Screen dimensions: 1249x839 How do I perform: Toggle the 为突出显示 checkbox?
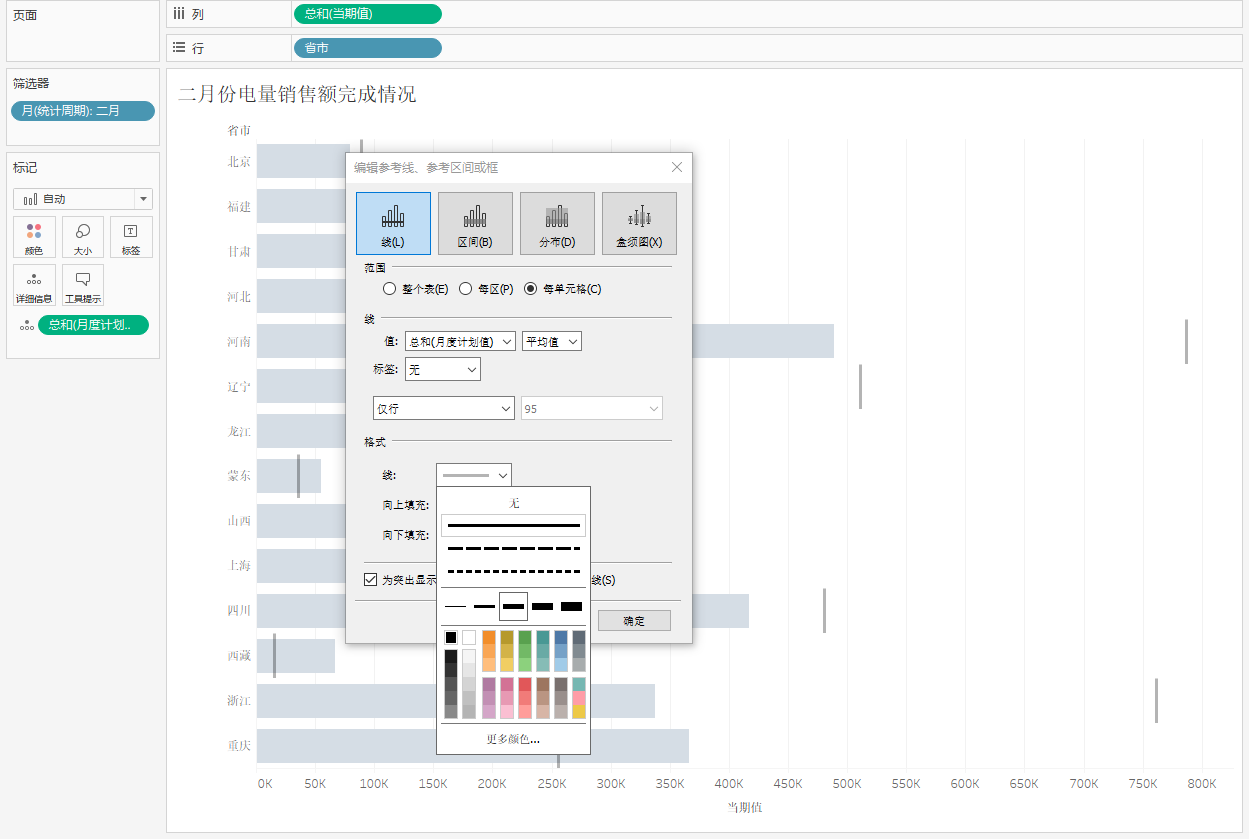coord(371,580)
